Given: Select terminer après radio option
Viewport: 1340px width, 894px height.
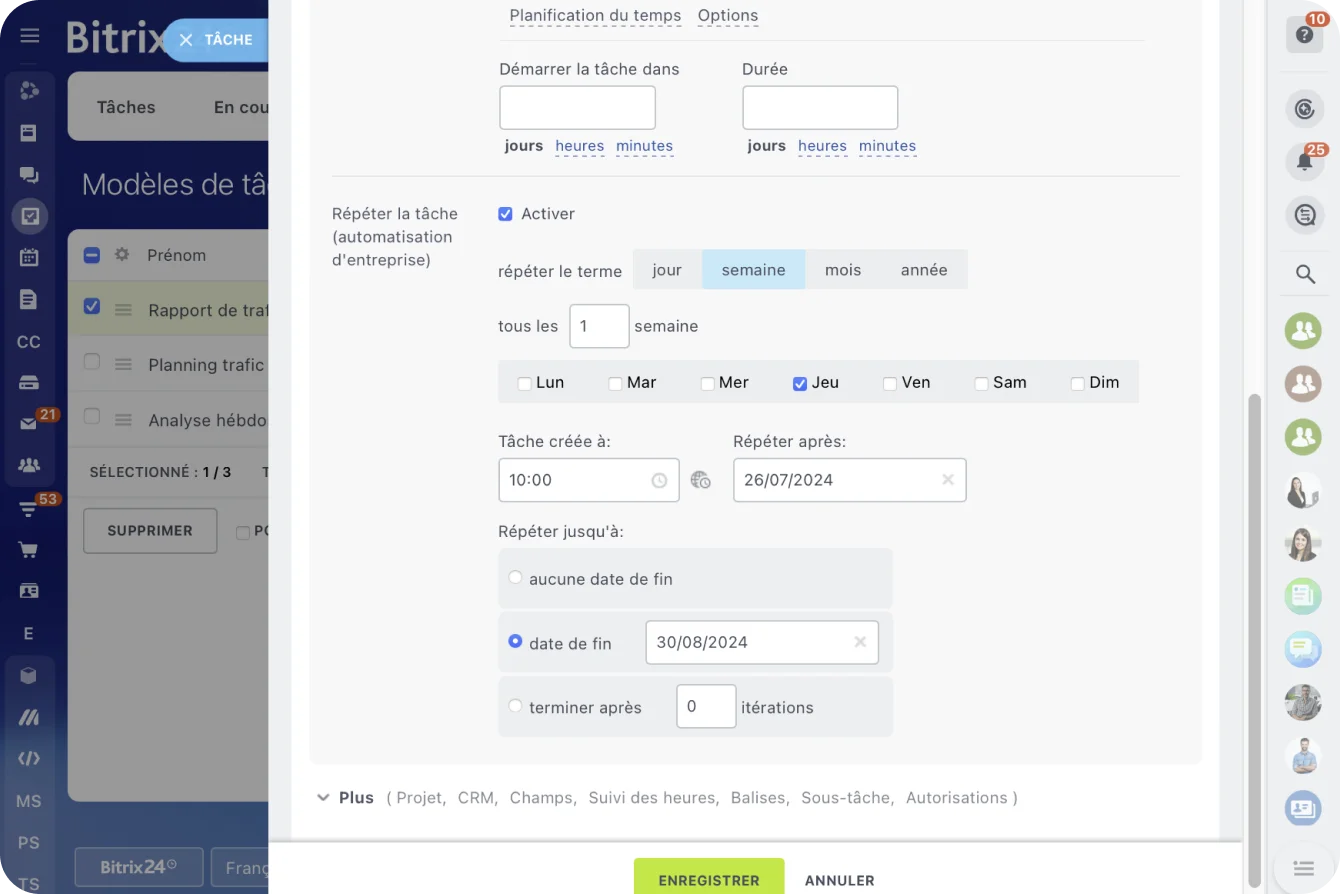Looking at the screenshot, I should 515,706.
